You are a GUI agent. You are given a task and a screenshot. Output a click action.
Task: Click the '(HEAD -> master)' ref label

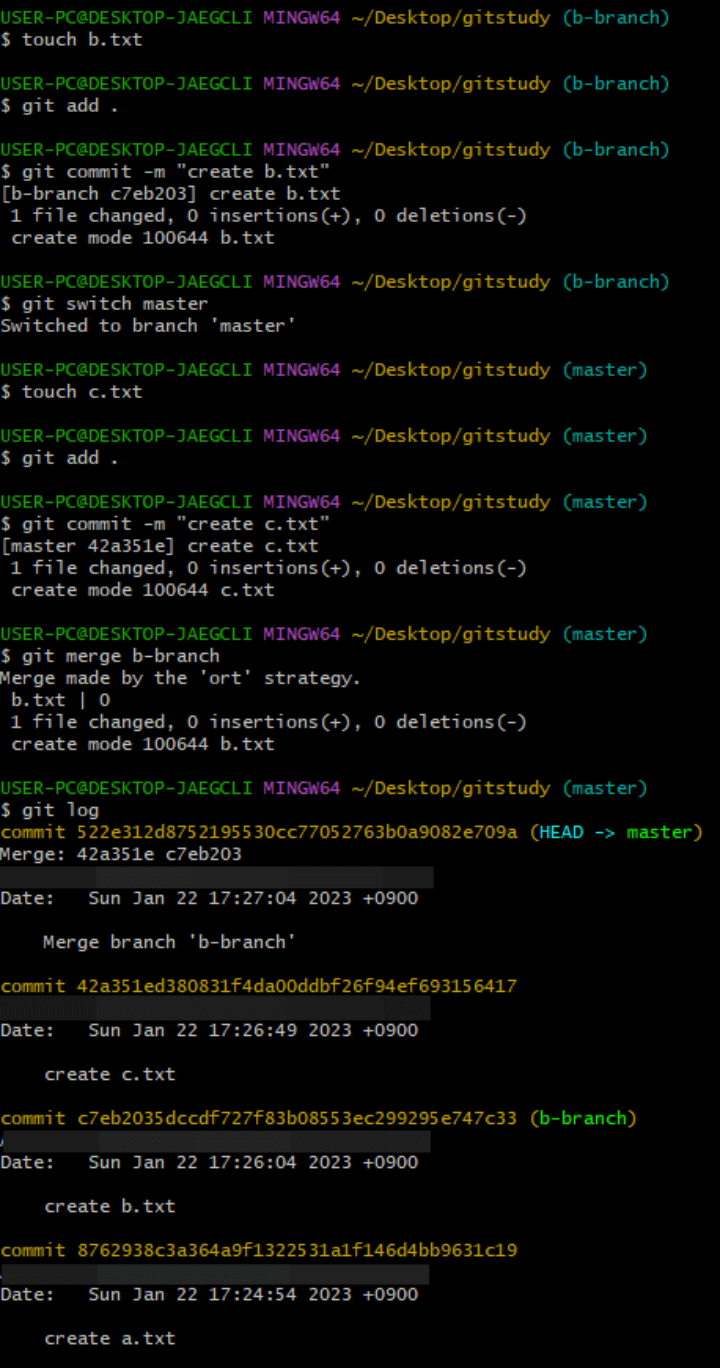[x=616, y=832]
